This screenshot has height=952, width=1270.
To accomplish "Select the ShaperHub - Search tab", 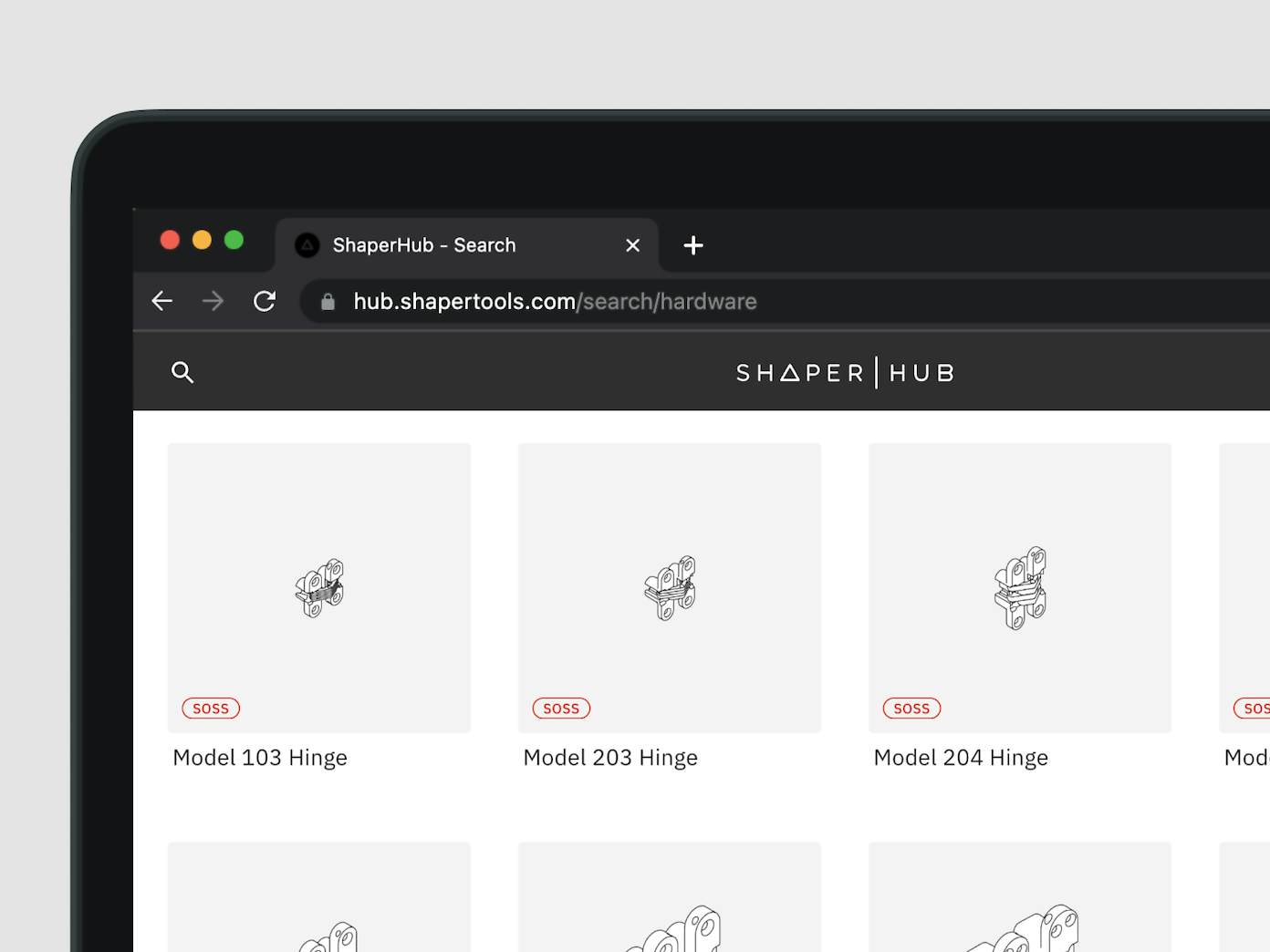I will click(x=467, y=245).
